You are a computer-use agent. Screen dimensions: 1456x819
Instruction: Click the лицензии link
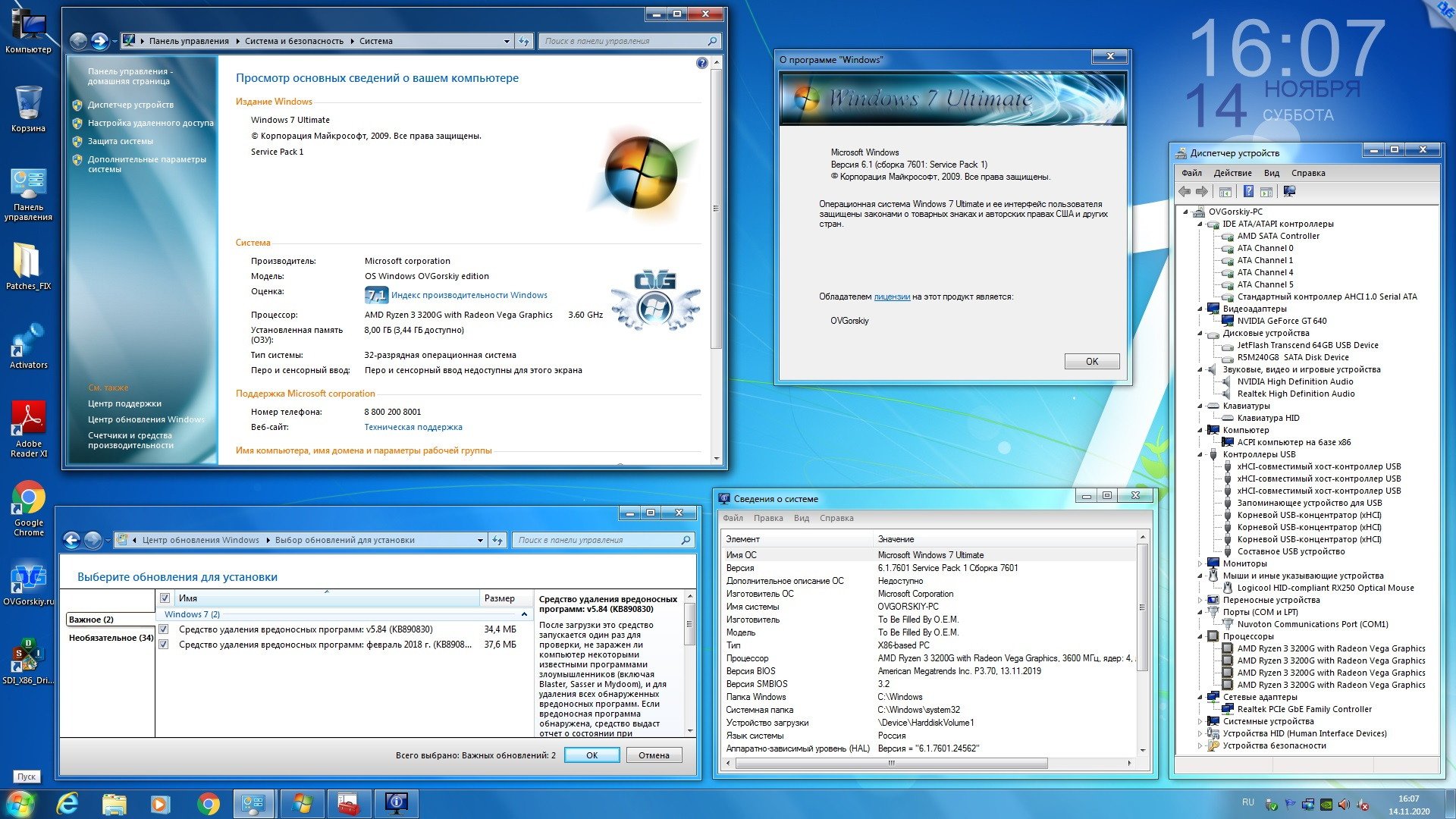tap(892, 297)
